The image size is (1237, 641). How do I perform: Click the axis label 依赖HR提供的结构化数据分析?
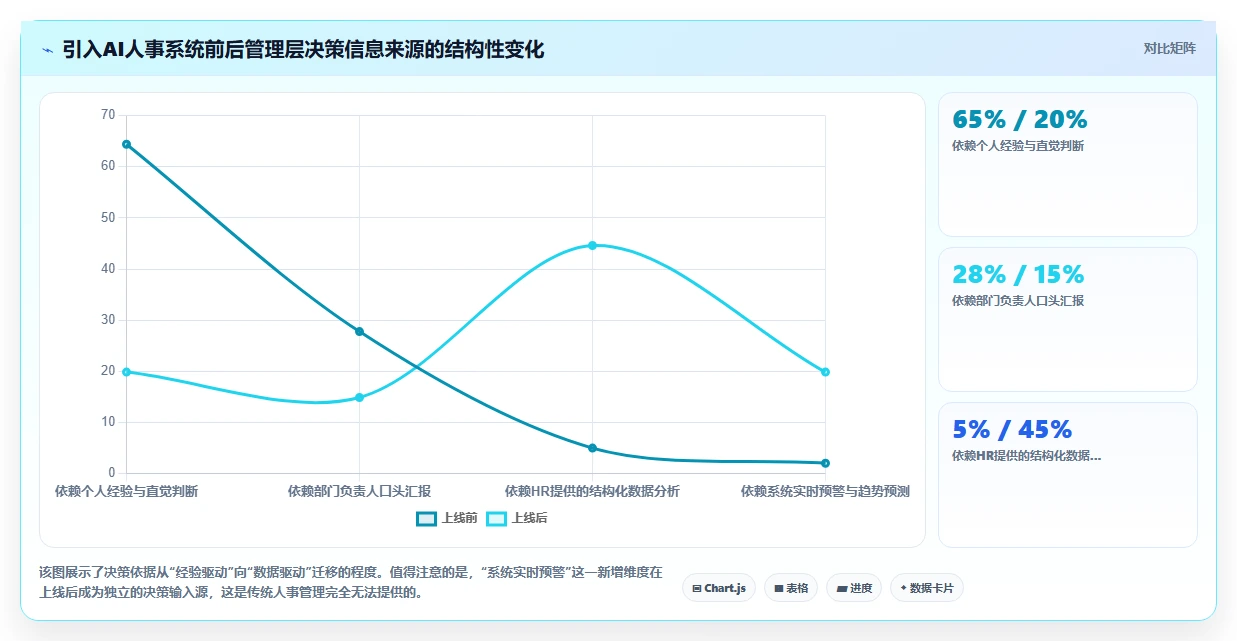pos(592,491)
